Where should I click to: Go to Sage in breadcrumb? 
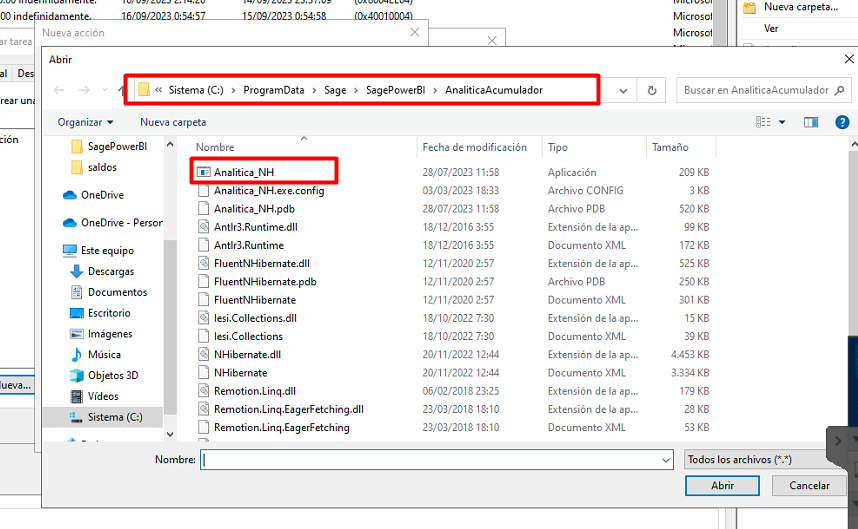(335, 90)
